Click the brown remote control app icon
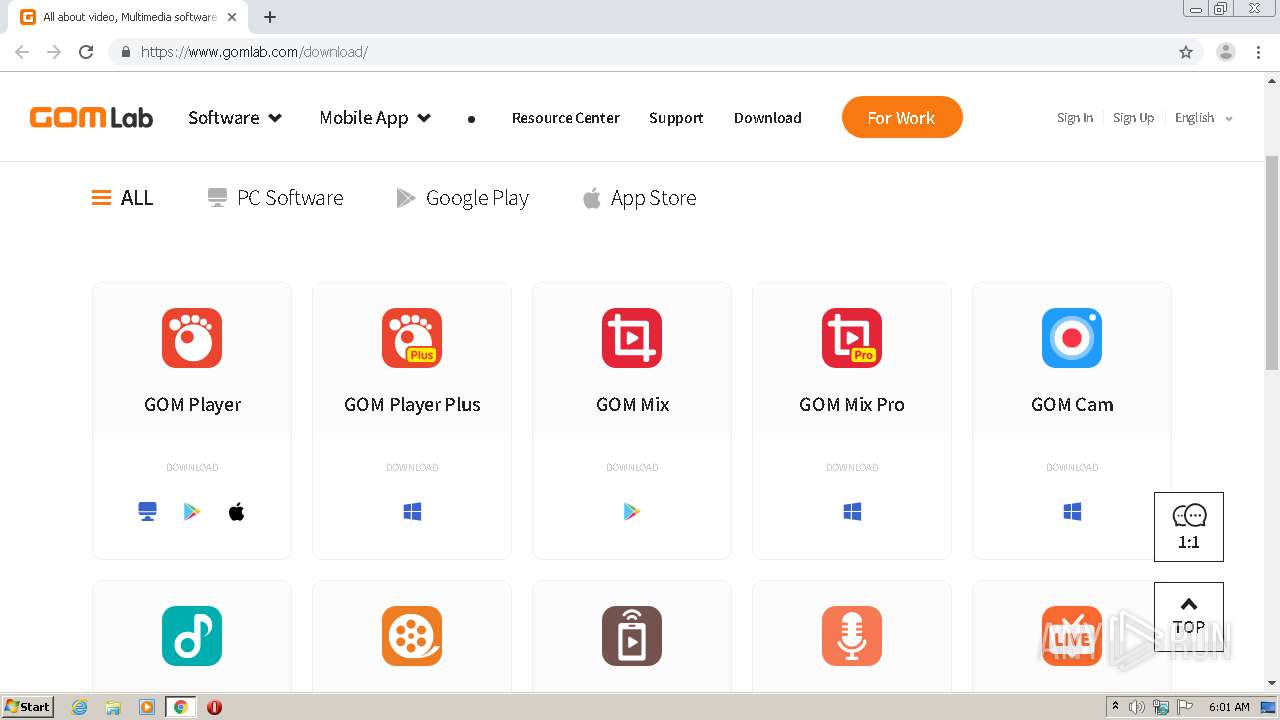1280x720 pixels. [632, 636]
